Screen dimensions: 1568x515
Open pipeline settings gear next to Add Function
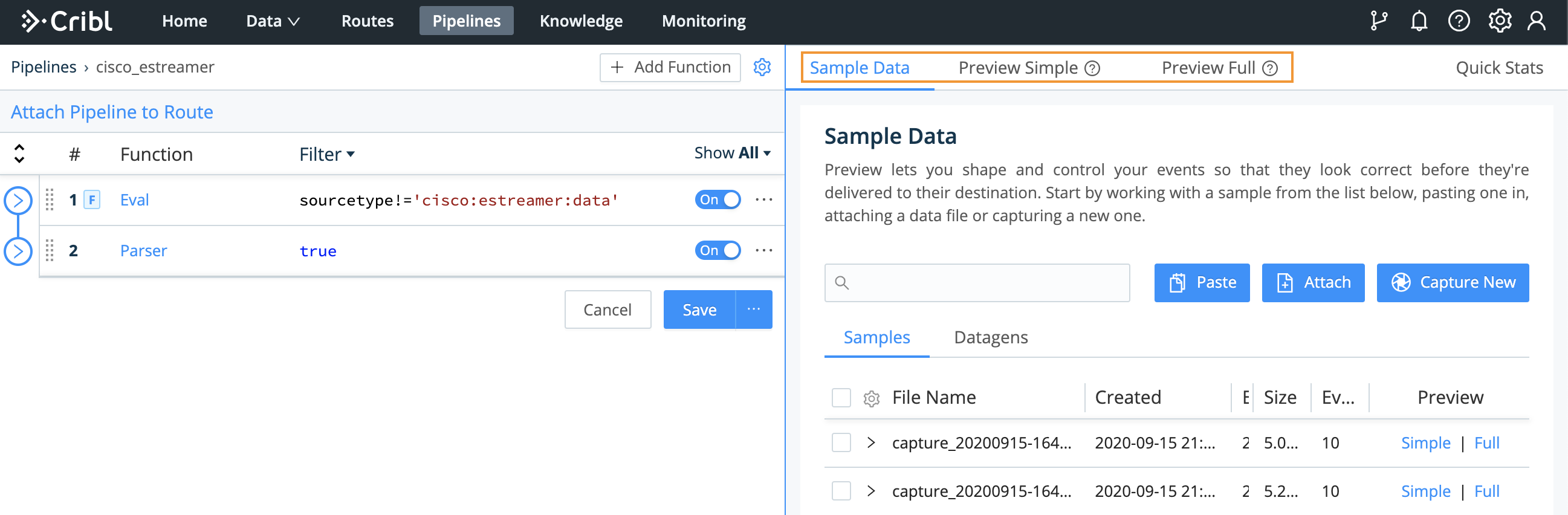click(x=762, y=67)
